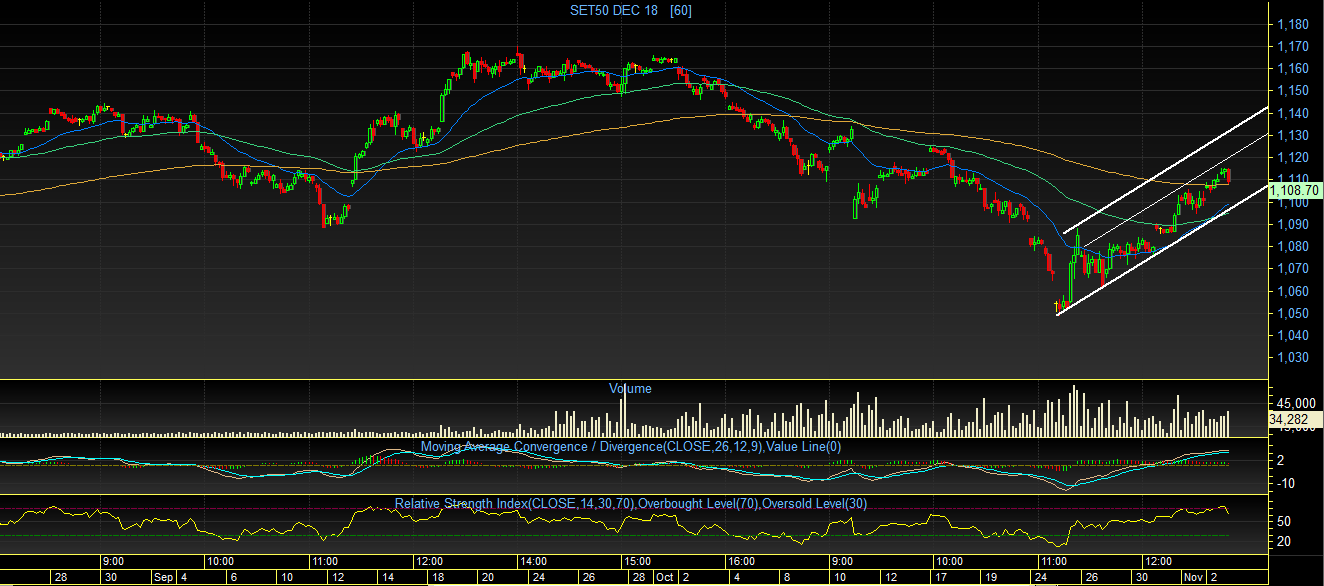Click the 45,000 volume axis label
The image size is (1324, 586).
tap(1296, 403)
